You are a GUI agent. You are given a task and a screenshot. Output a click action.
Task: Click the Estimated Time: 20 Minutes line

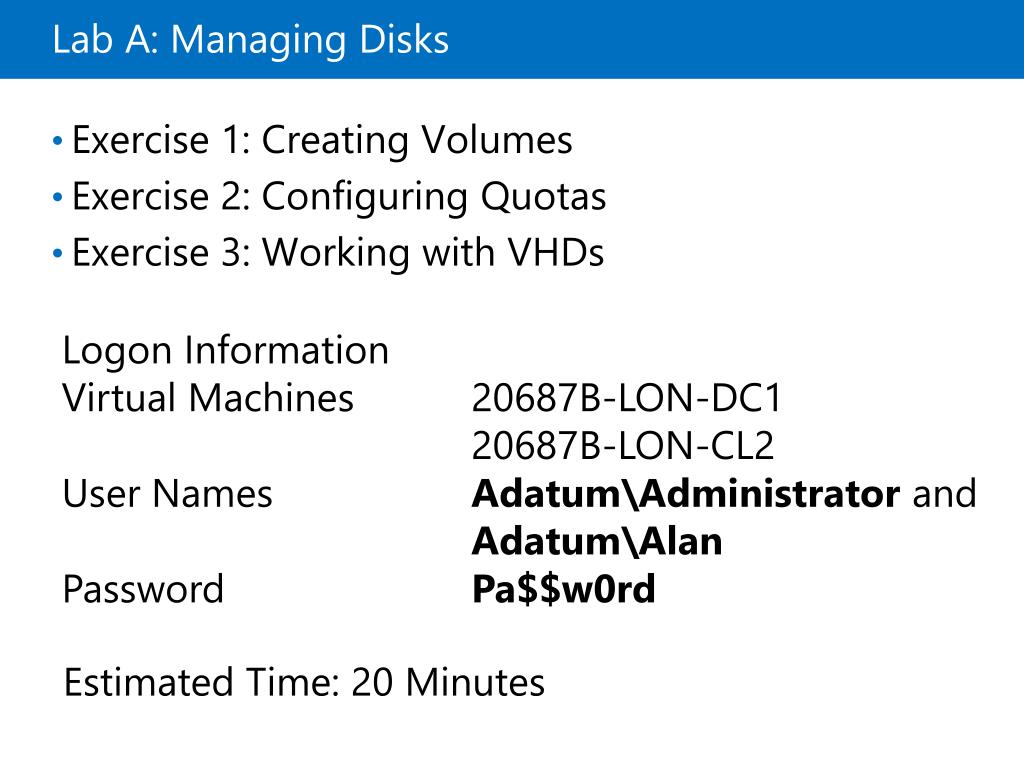pyautogui.click(x=304, y=682)
